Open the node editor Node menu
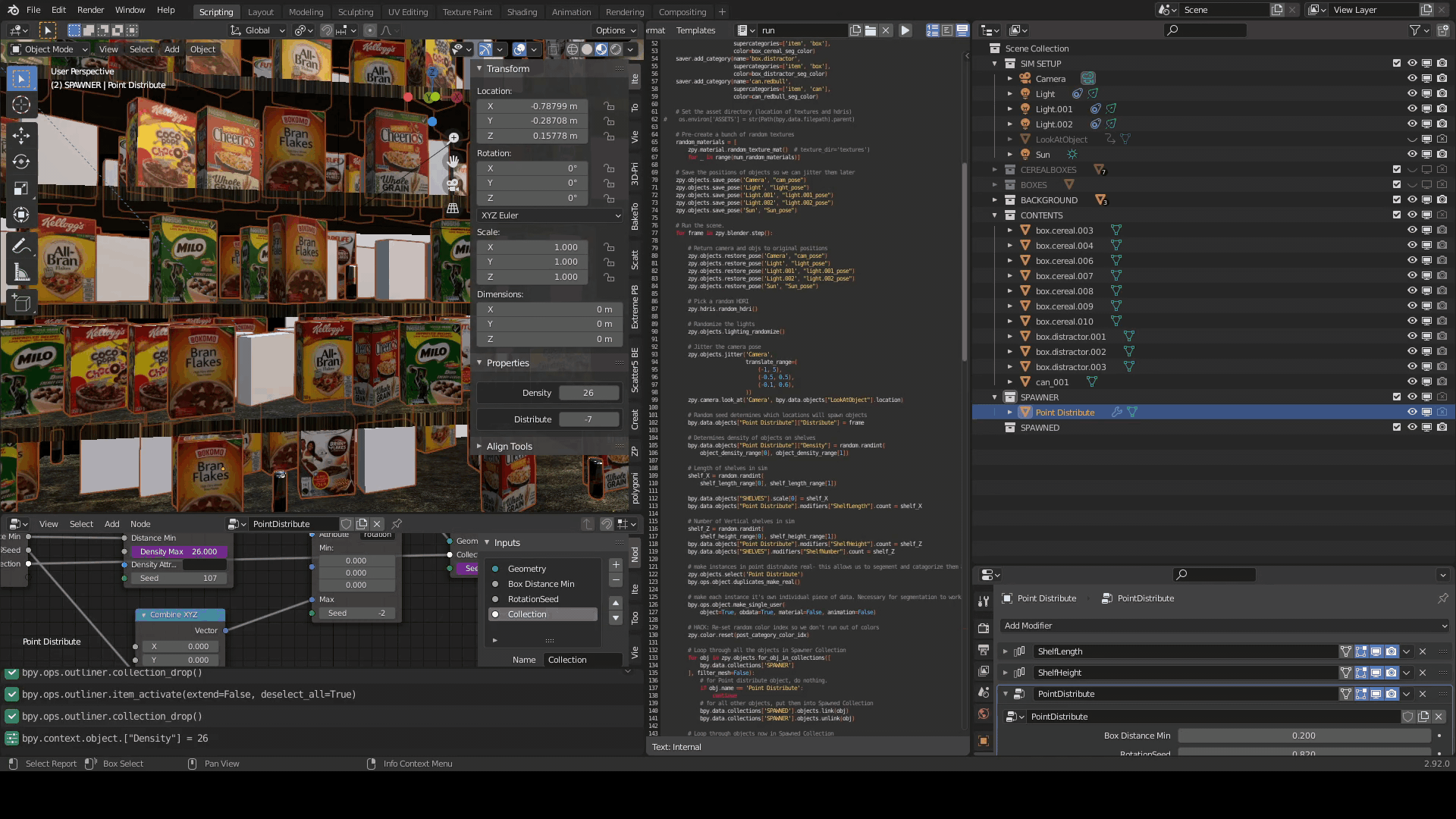The image size is (1456, 819). coord(140,524)
